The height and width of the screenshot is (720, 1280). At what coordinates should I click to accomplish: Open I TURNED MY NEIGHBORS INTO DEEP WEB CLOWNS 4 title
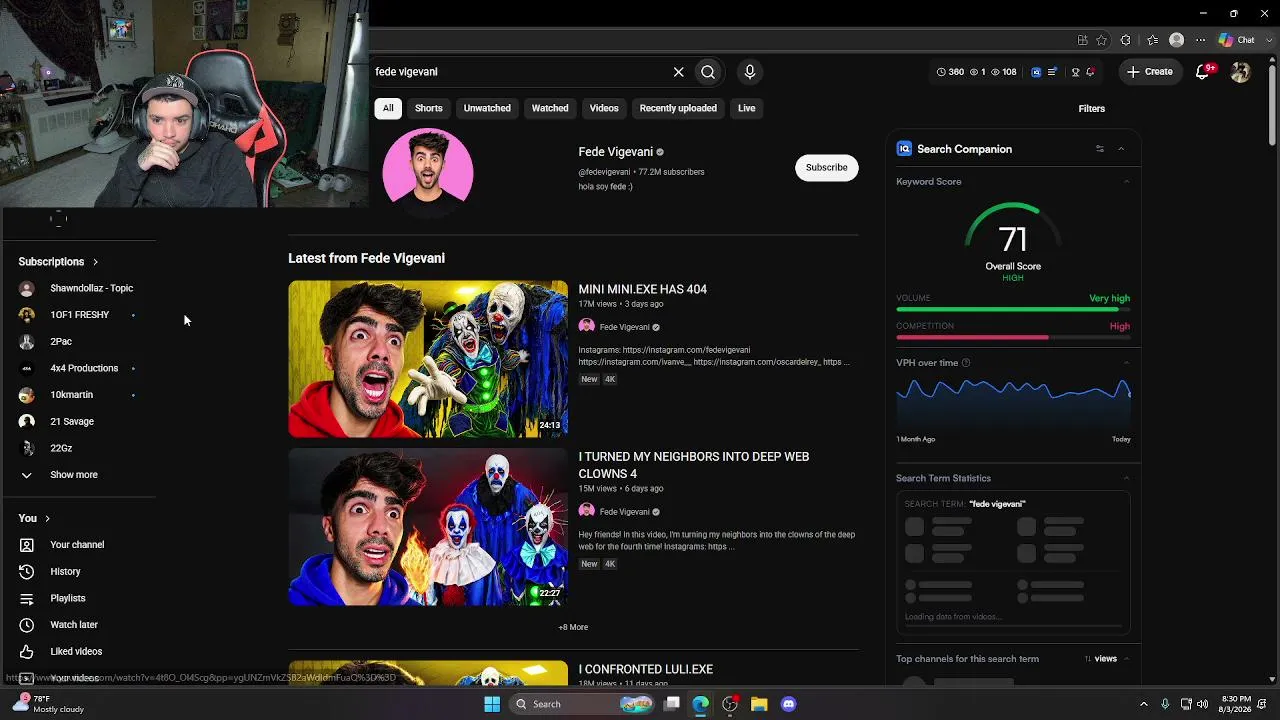694,465
